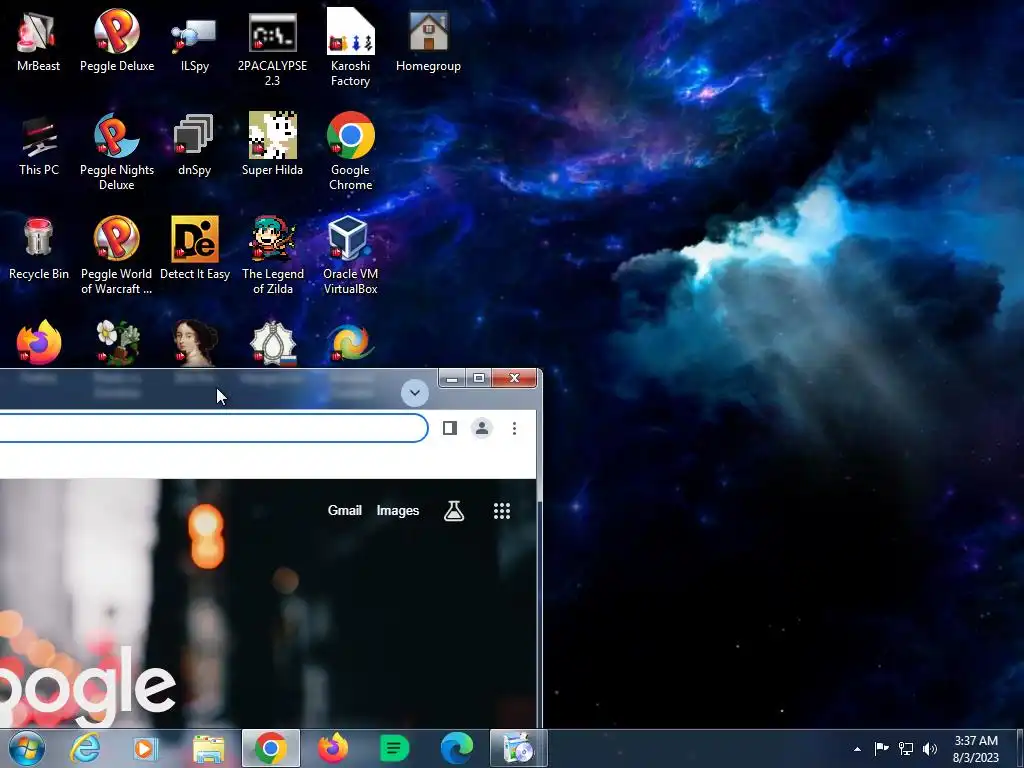This screenshot has width=1024, height=768.
Task: Select the Recycle Bin icon
Action: pos(39,248)
